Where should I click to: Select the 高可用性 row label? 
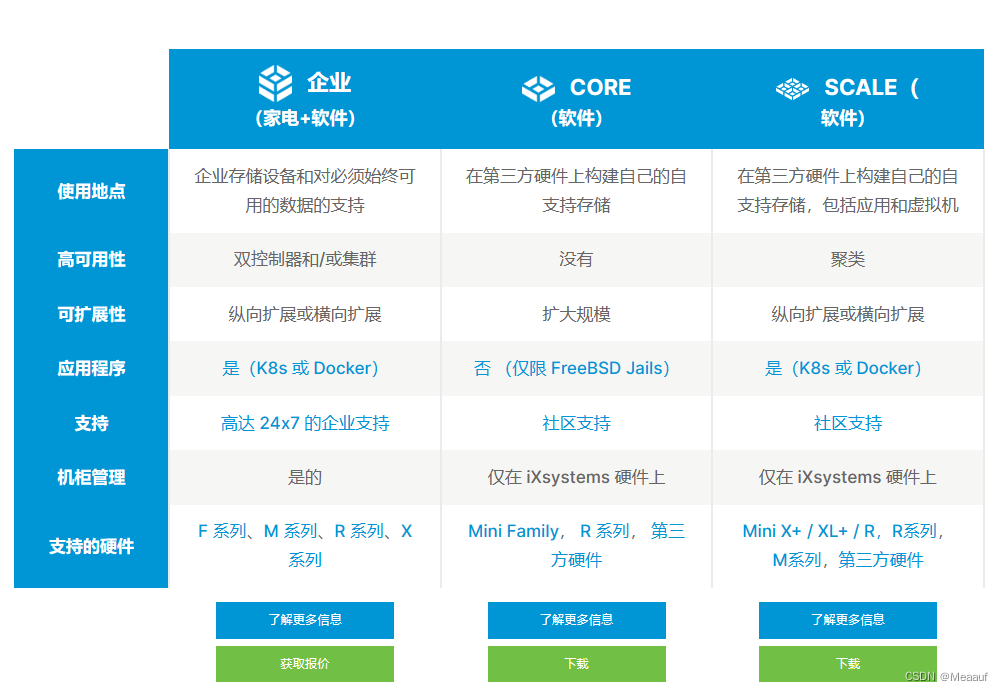coord(91,260)
